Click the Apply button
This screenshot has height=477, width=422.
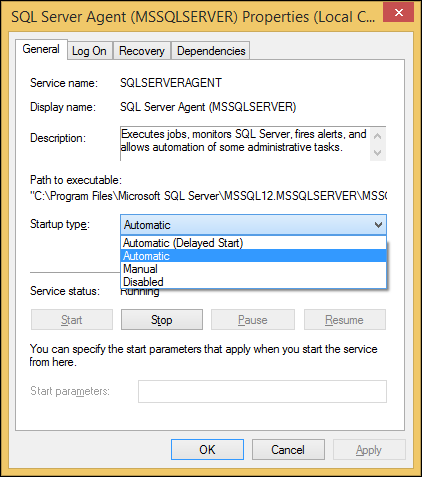tap(369, 450)
